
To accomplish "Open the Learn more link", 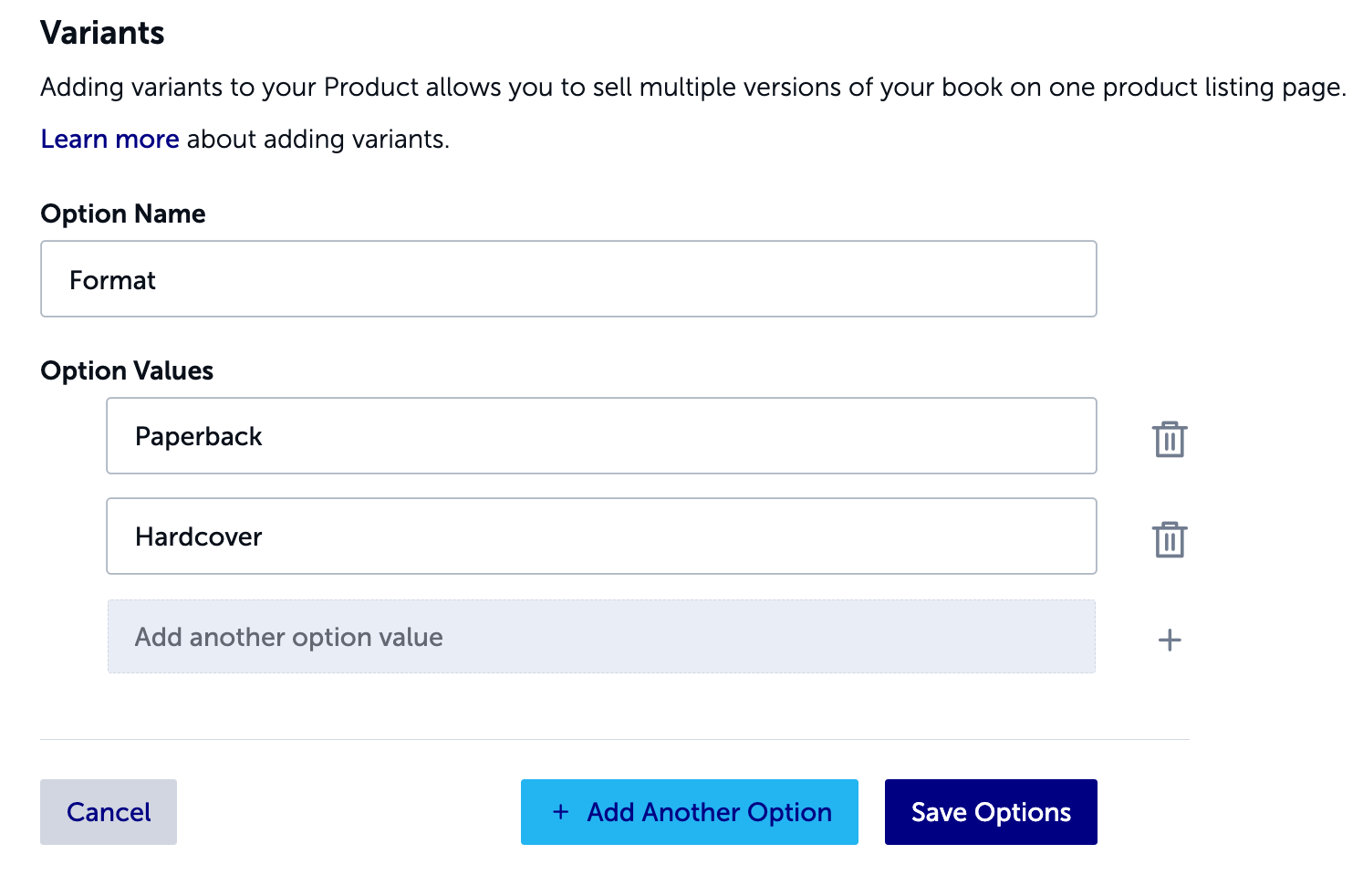I will (x=109, y=139).
